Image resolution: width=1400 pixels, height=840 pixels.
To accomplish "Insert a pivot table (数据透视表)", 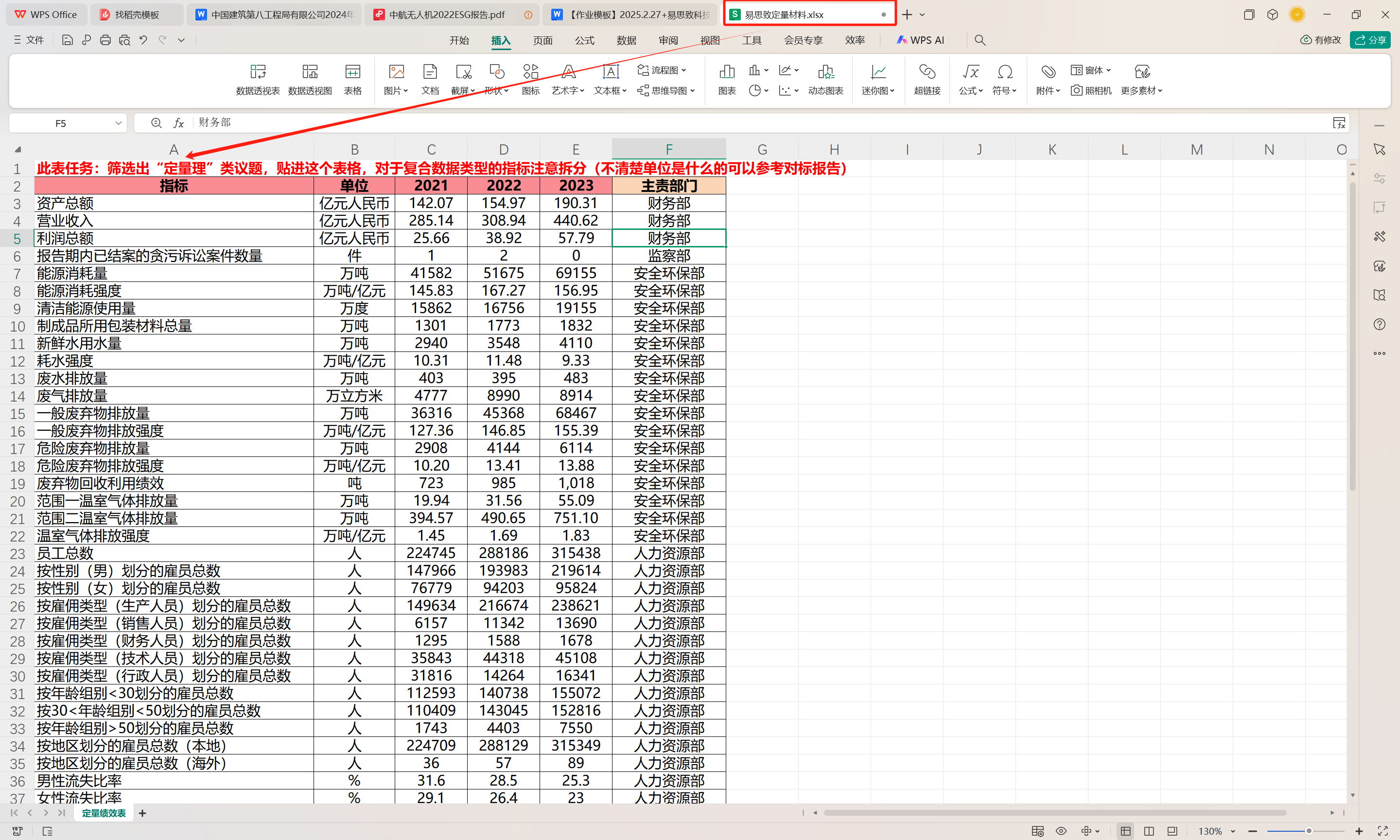I will [x=258, y=79].
